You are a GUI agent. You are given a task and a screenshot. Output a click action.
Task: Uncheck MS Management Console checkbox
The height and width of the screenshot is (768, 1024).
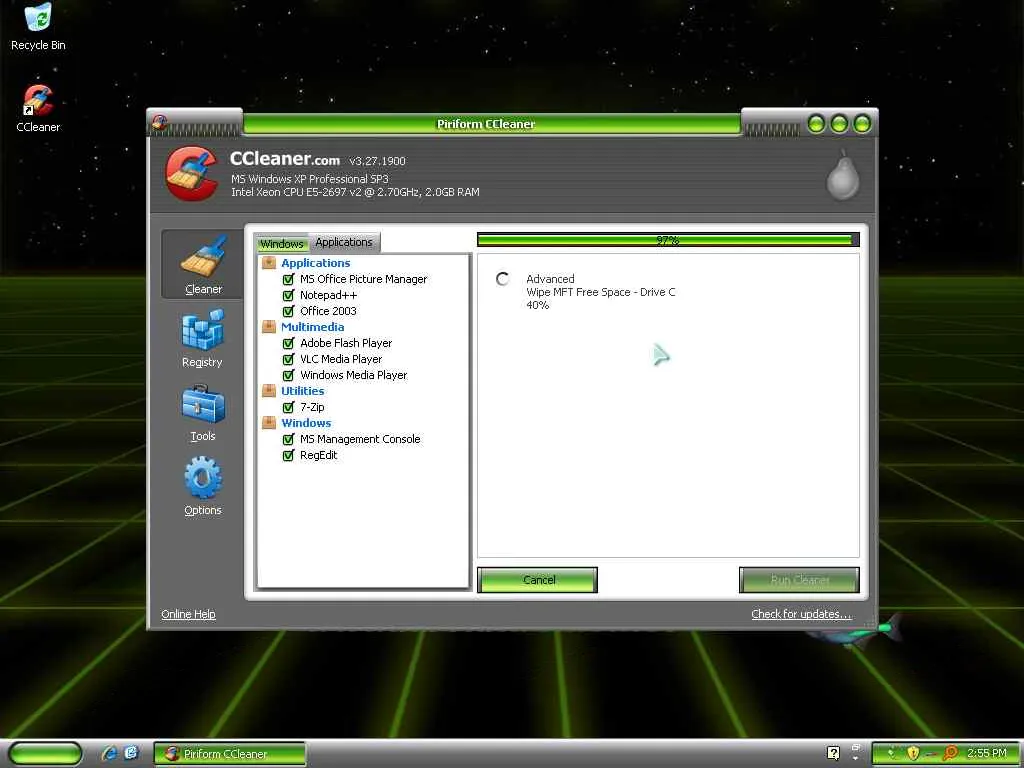coord(288,439)
